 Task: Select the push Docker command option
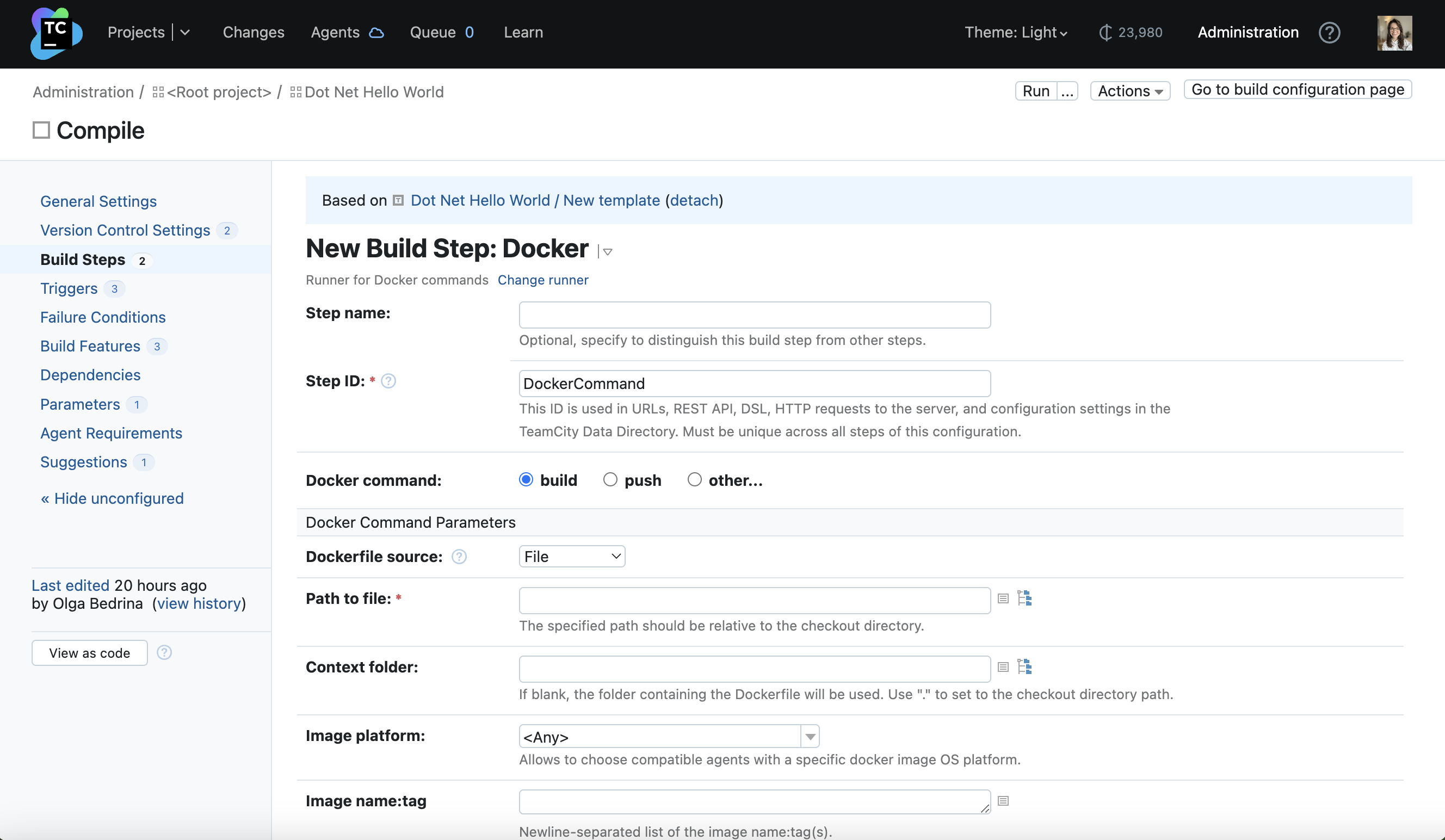point(609,479)
